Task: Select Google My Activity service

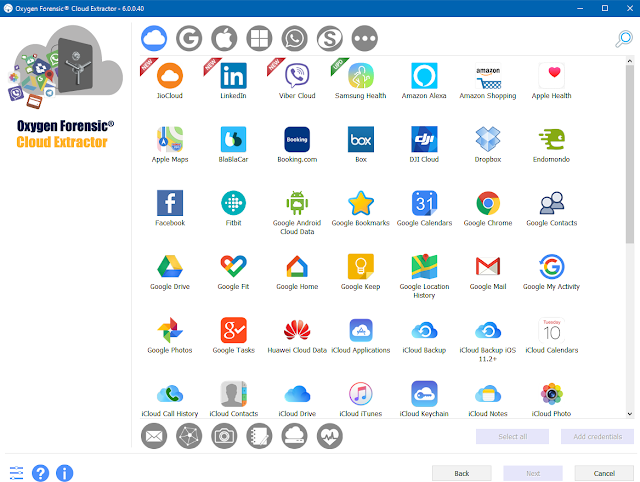Action: (551, 272)
